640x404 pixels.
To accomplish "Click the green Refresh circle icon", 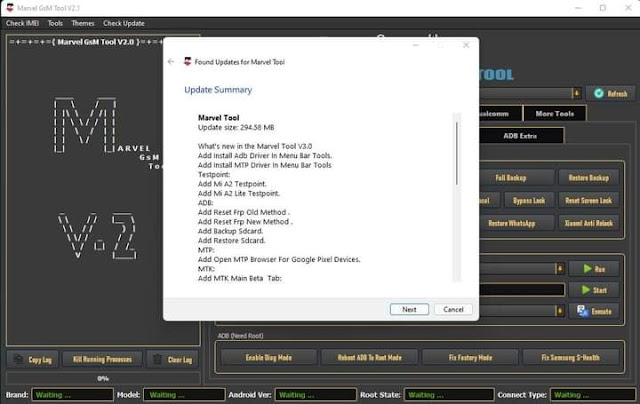I will 598,93.
